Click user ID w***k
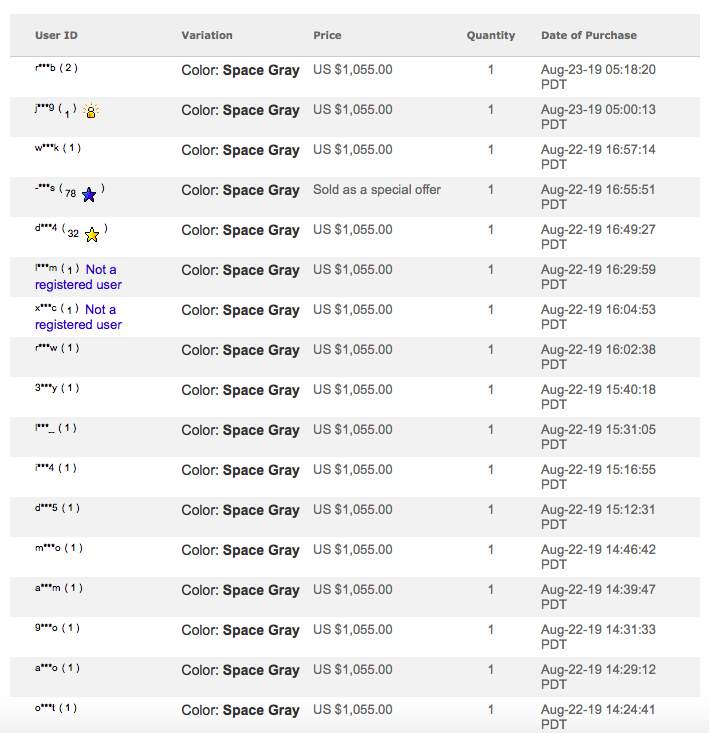 45,148
